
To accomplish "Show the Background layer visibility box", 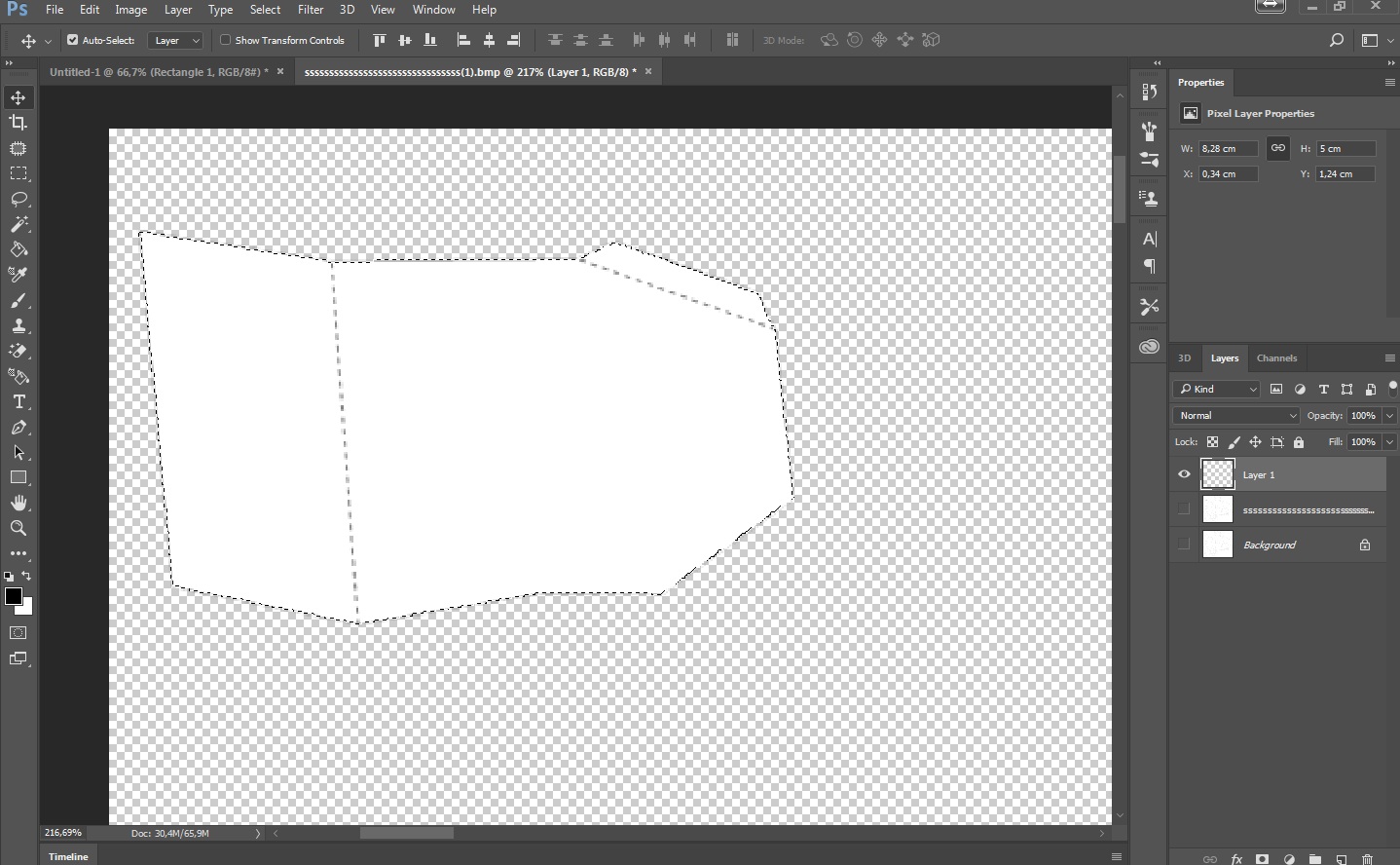I will 1184,545.
